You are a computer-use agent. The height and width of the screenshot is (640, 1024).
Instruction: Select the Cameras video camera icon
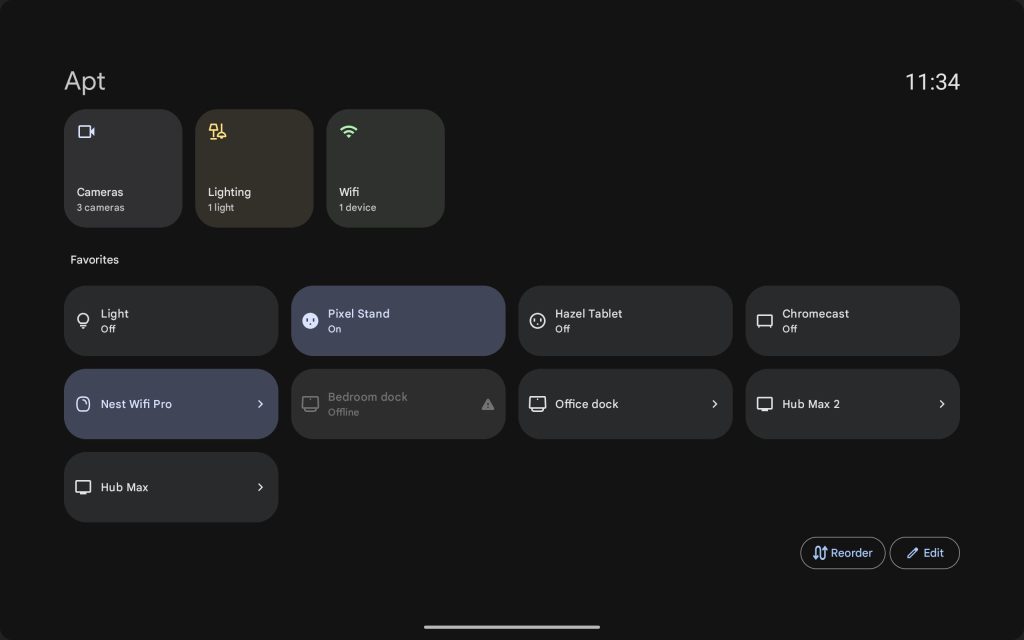tap(85, 131)
